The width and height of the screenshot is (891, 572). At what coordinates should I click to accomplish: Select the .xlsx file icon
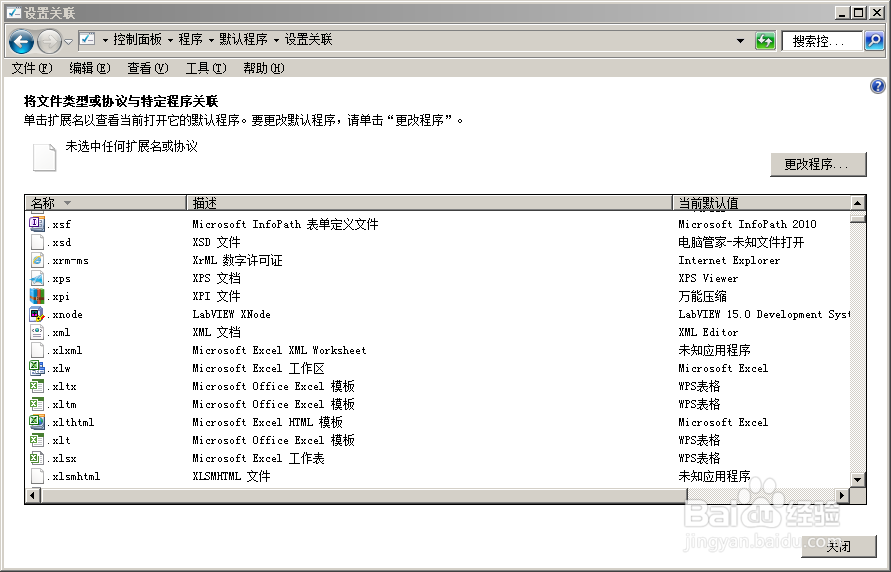(x=37, y=458)
